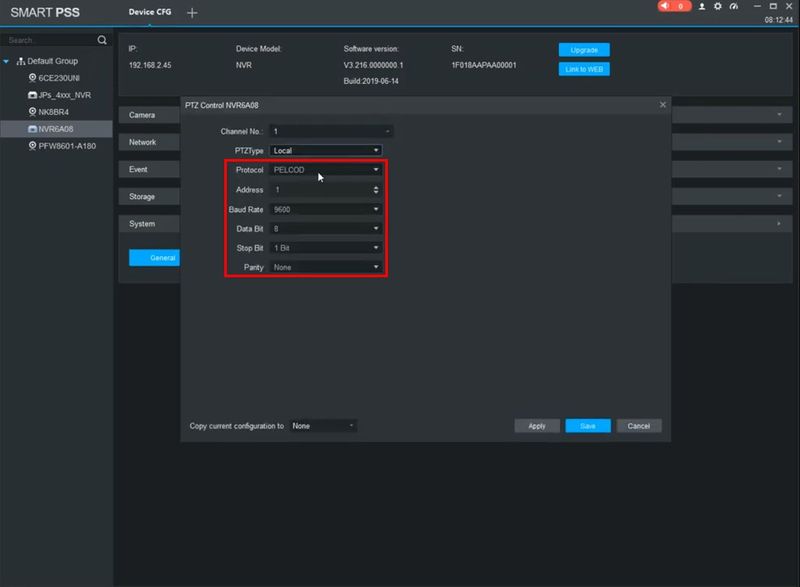Add a new tab with plus icon
Image resolution: width=800 pixels, height=587 pixels.
click(x=192, y=12)
